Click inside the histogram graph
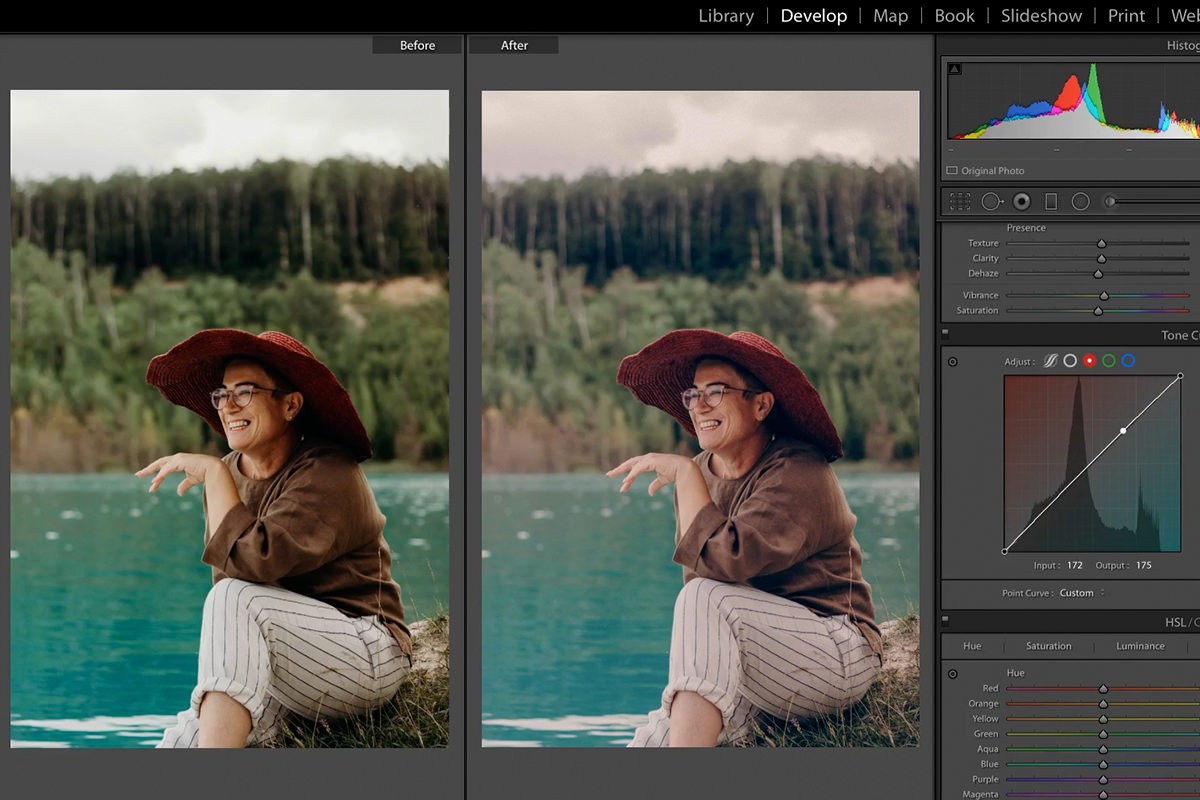Screen dimensions: 1200x800 (1072, 100)
